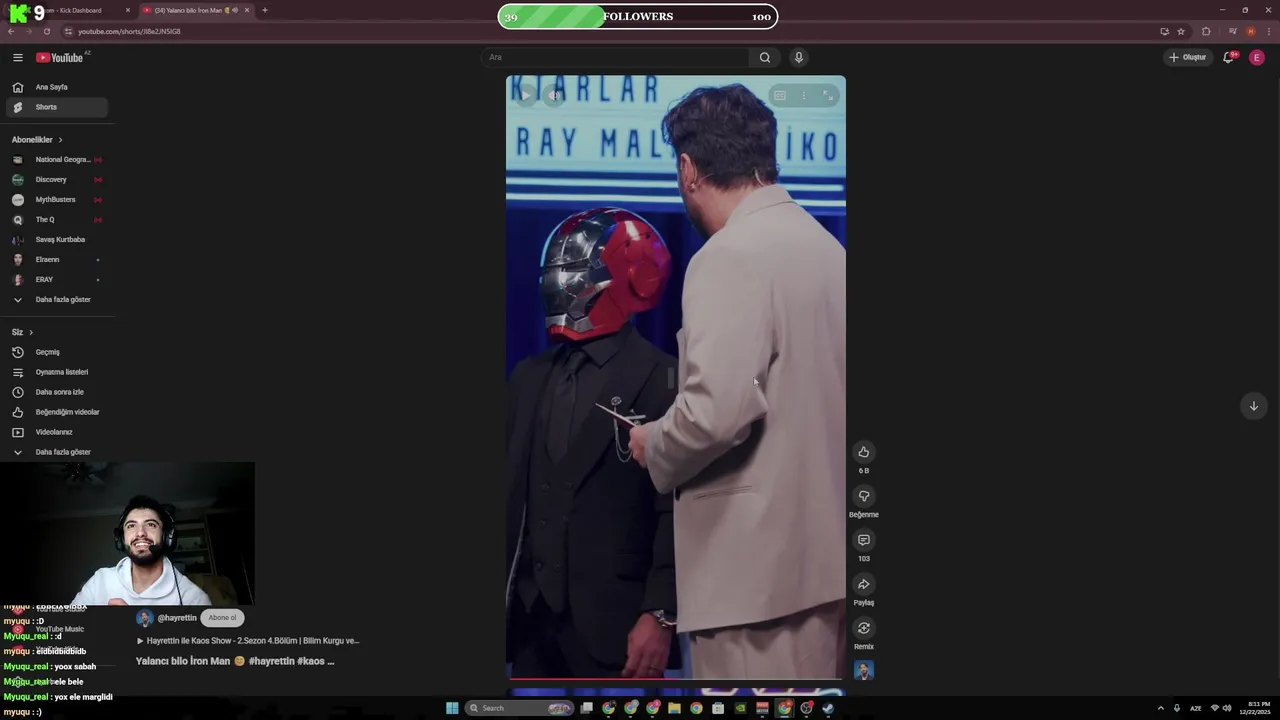Open Steam from the taskbar

[828, 708]
